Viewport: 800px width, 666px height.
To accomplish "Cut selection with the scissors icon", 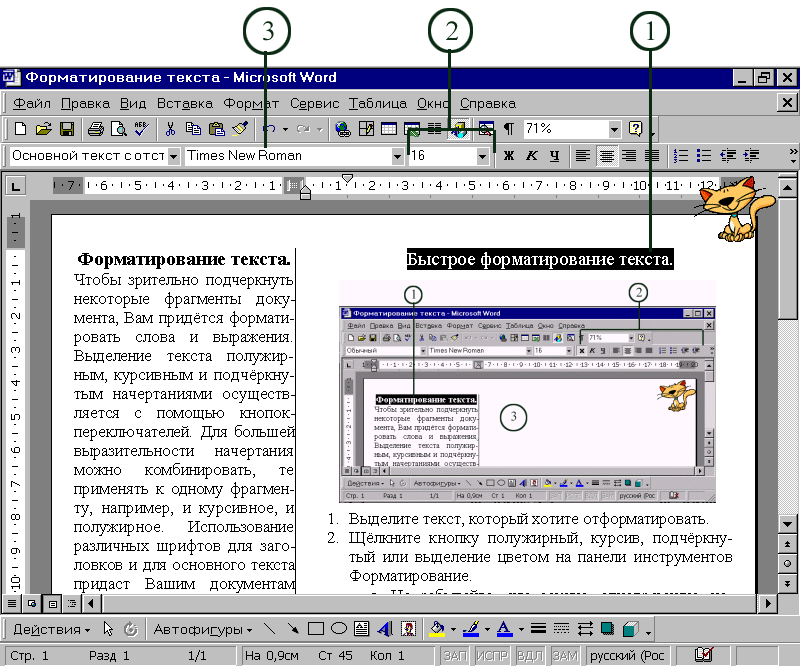I will click(170, 129).
